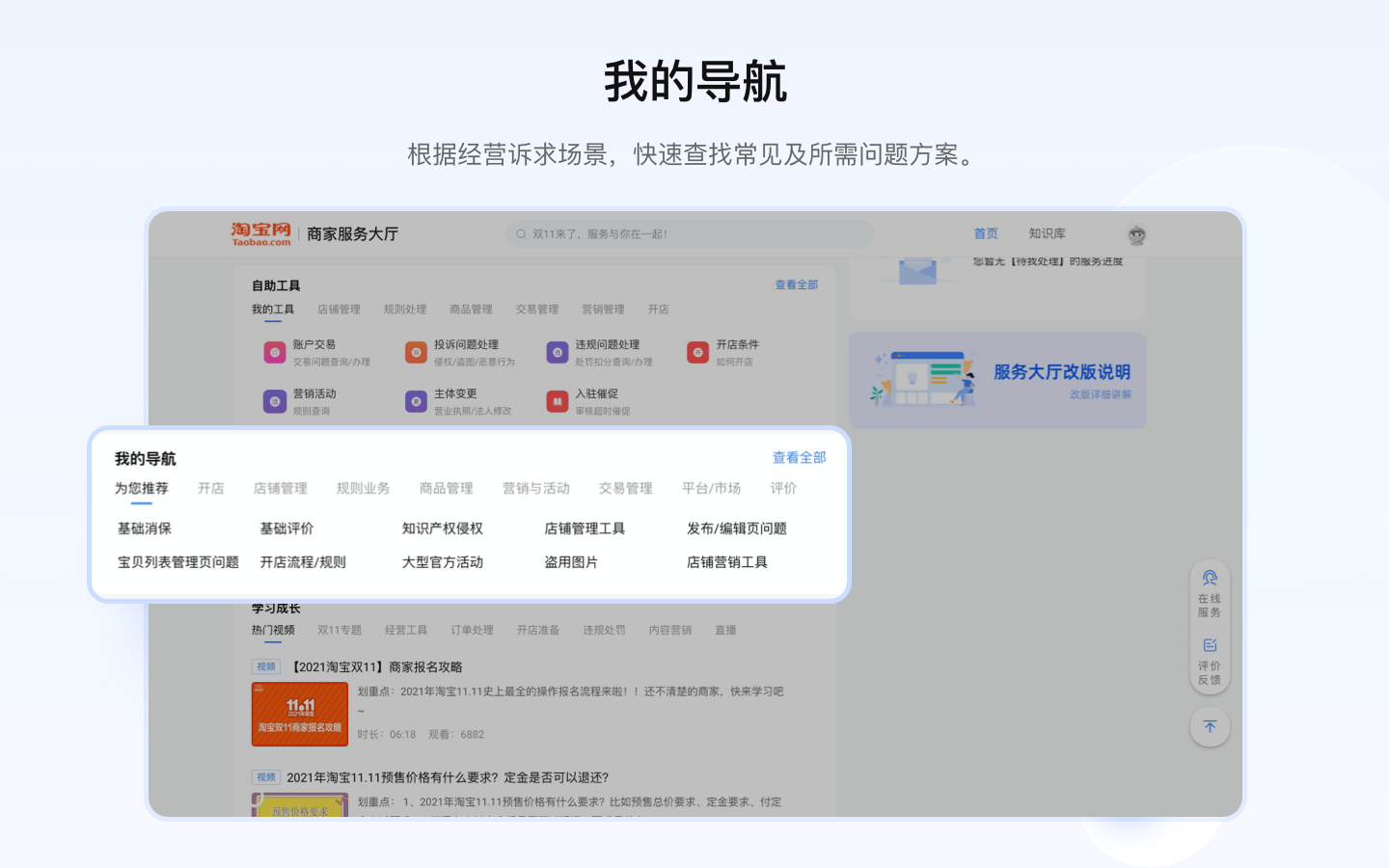Viewport: 1389px width, 868px height.
Task: Select the 违规问题处理 tool icon
Action: [x=558, y=353]
